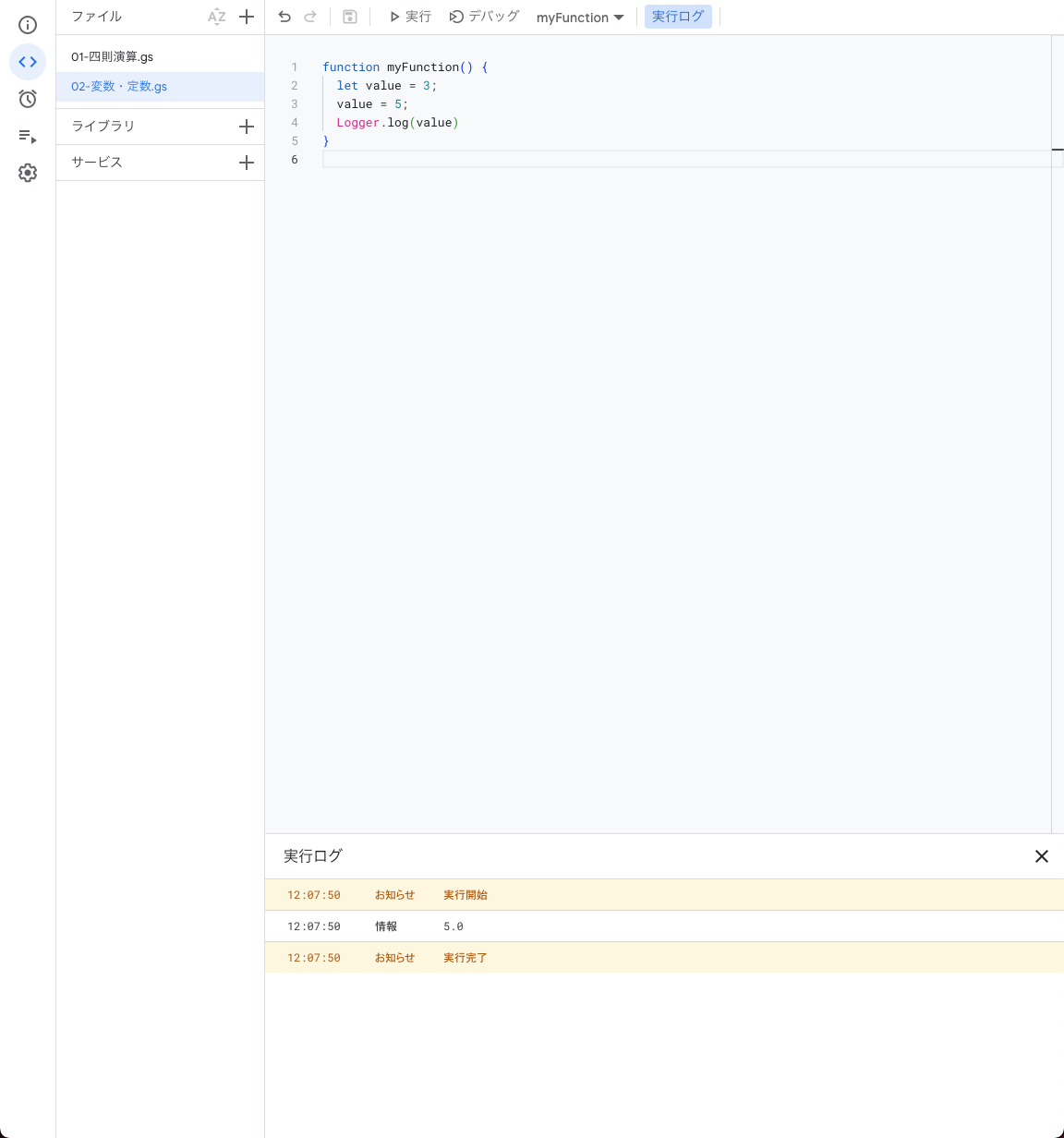1064x1138 pixels.
Task: Click the 実行開始 log entry
Action: 664,895
